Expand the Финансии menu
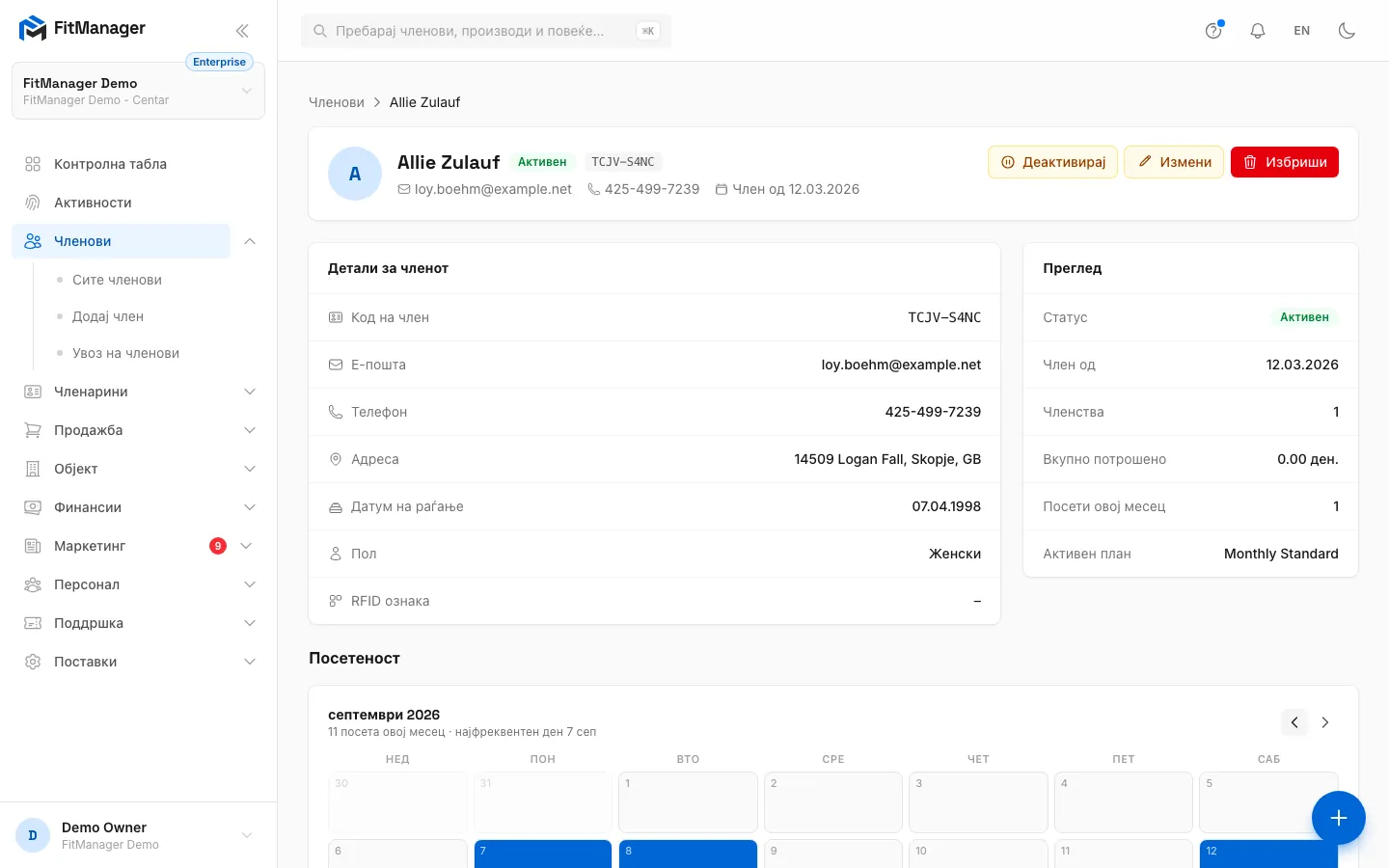1389x868 pixels. [x=138, y=507]
